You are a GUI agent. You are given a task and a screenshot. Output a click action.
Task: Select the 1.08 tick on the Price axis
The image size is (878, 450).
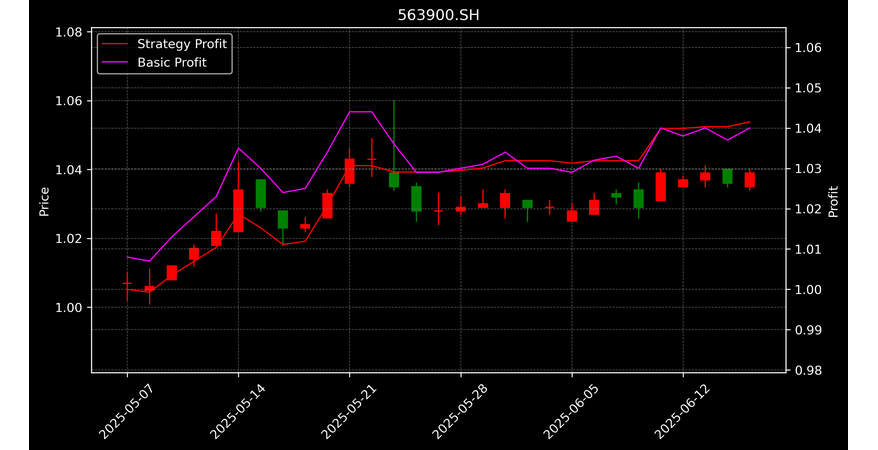click(69, 32)
